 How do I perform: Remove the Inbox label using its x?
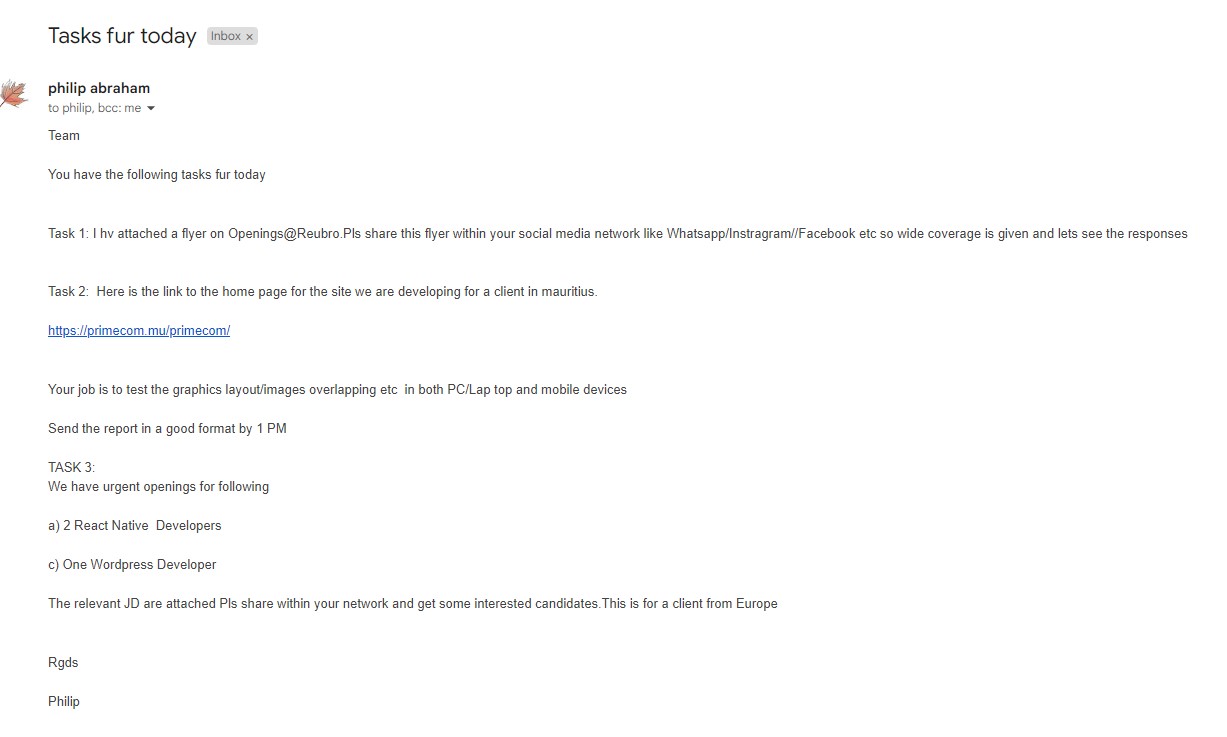[250, 37]
